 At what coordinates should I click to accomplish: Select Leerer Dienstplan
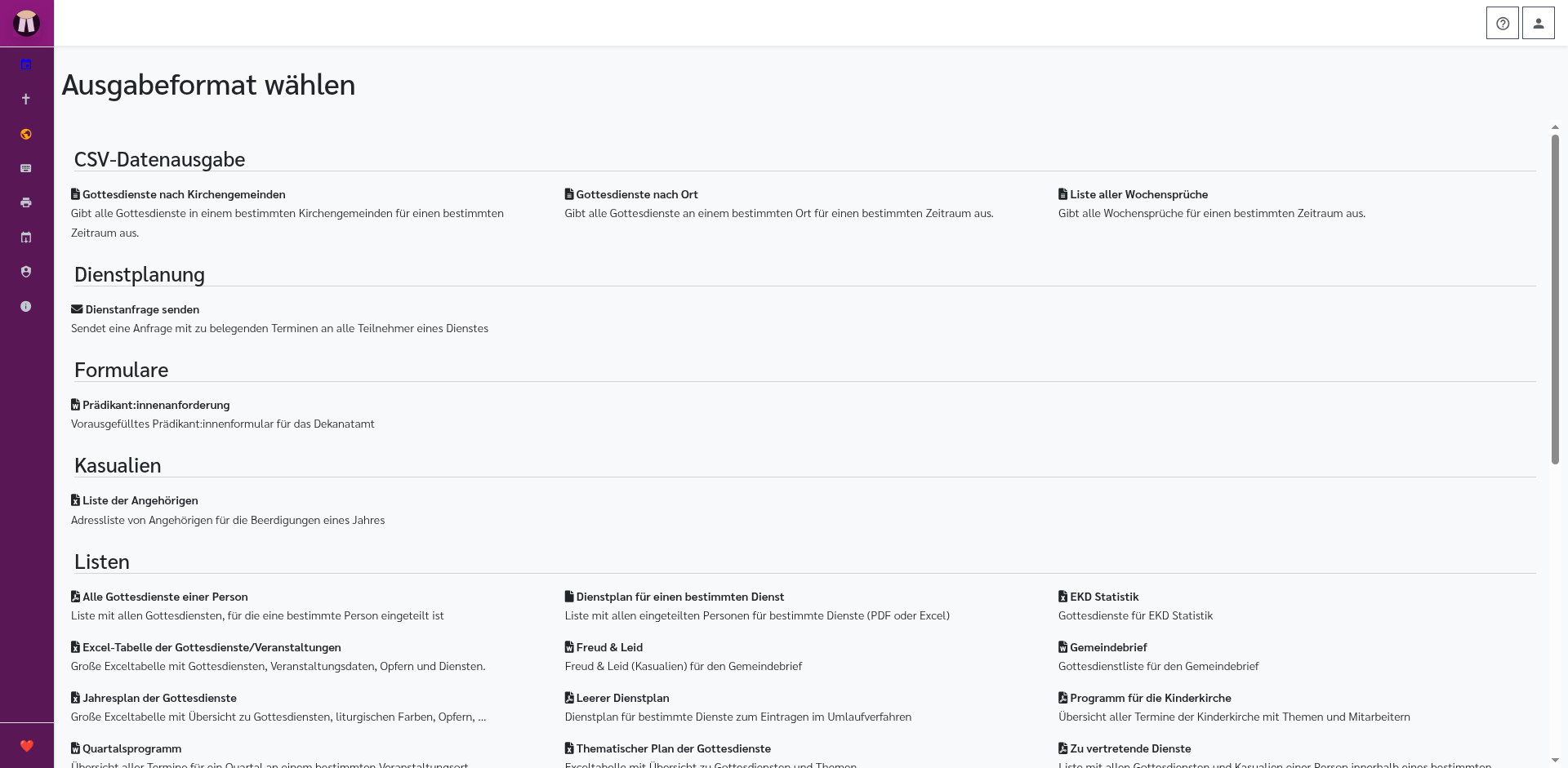pyautogui.click(x=622, y=698)
